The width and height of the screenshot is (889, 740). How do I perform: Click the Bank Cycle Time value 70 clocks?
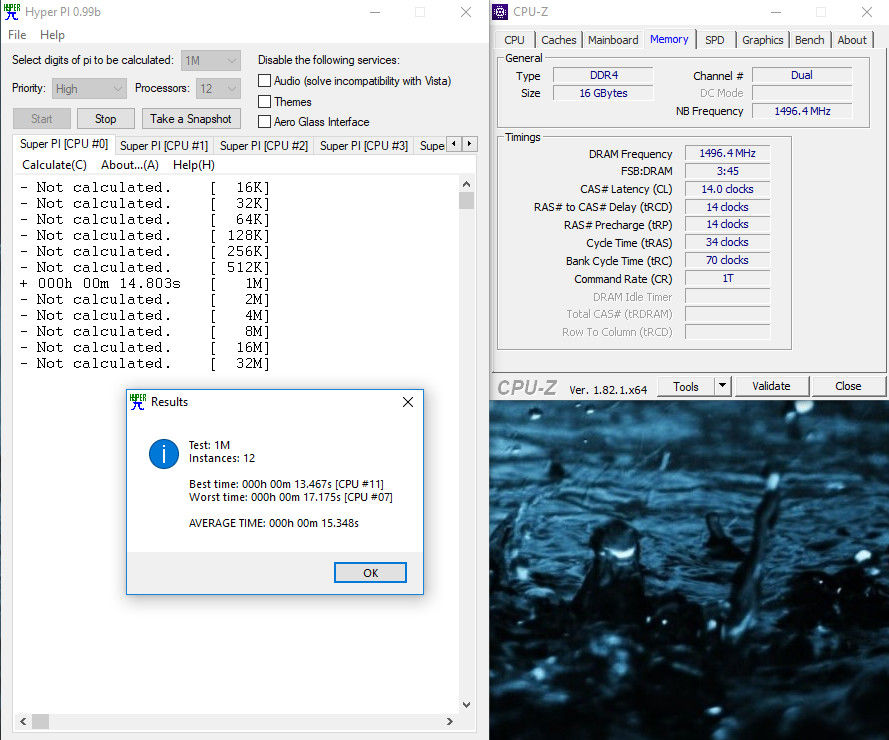click(727, 260)
